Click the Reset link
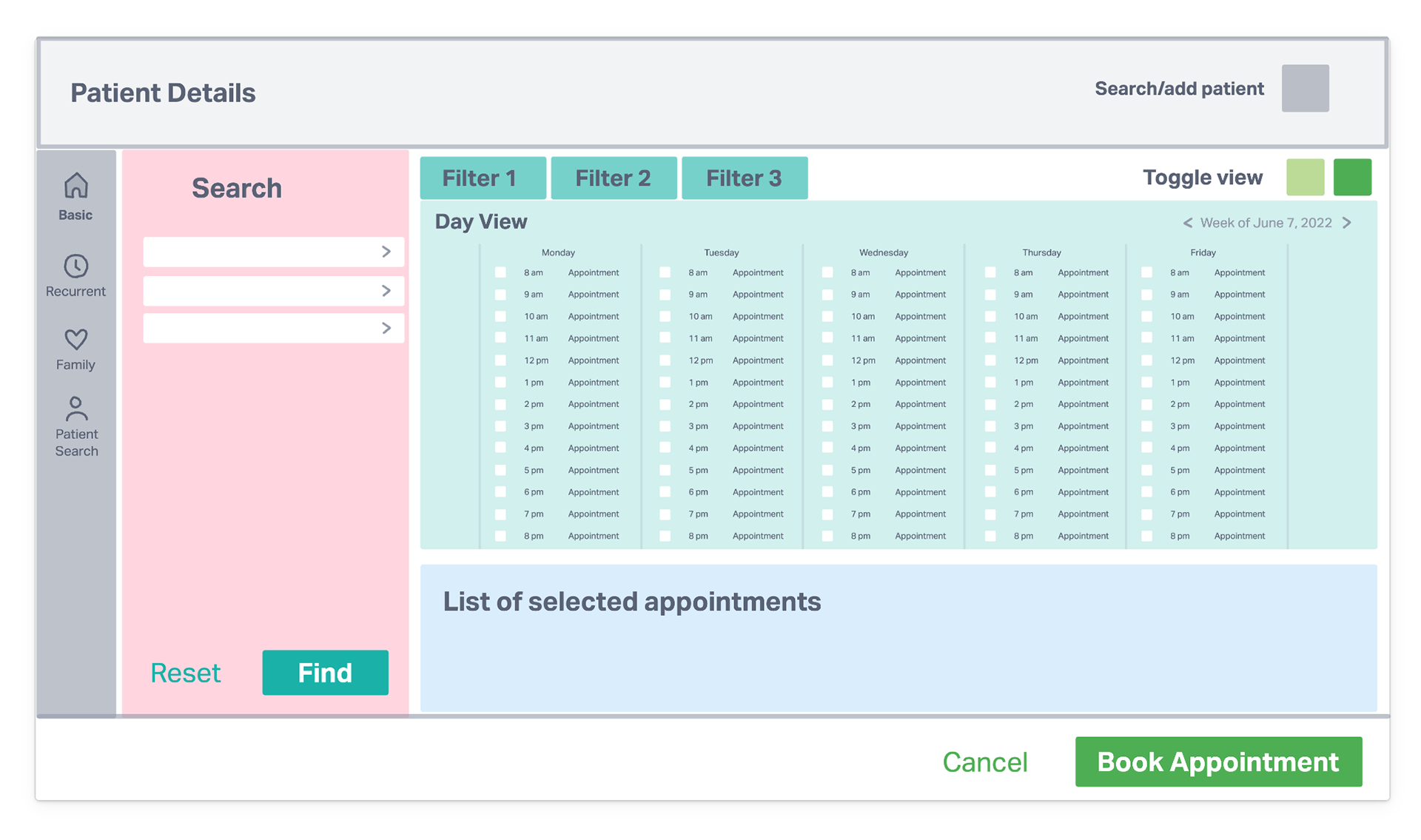Image resolution: width=1421 pixels, height=840 pixels. [x=185, y=673]
